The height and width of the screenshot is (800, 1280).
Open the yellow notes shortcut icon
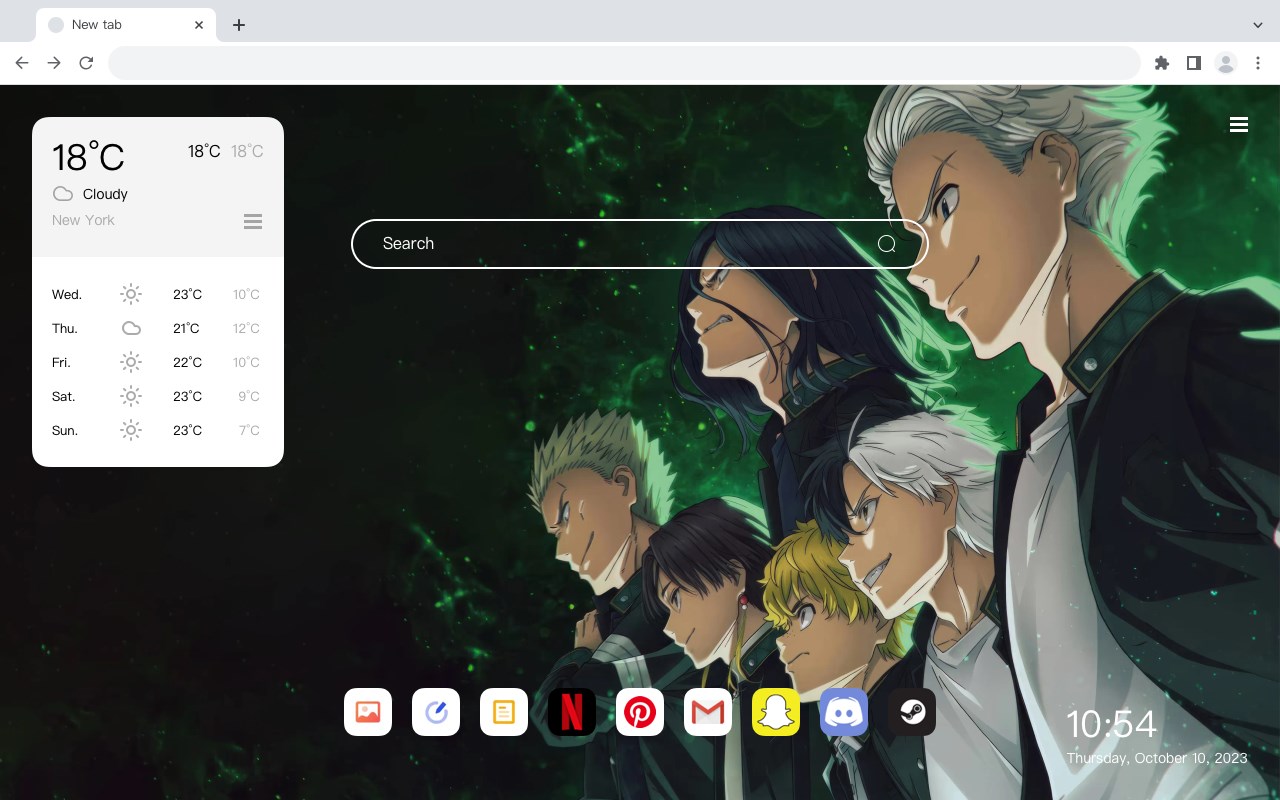[504, 712]
